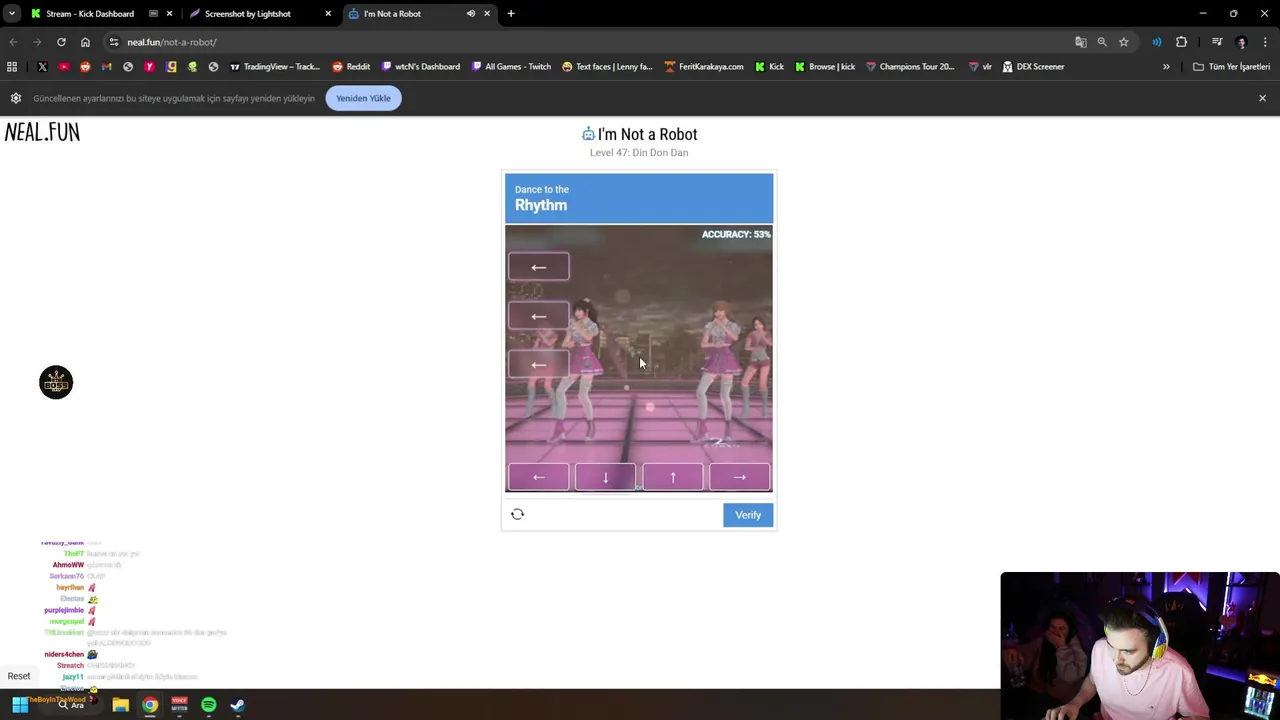The height and width of the screenshot is (720, 1280).
Task: Open Champions Tour bookmark
Action: pyautogui.click(x=910, y=67)
